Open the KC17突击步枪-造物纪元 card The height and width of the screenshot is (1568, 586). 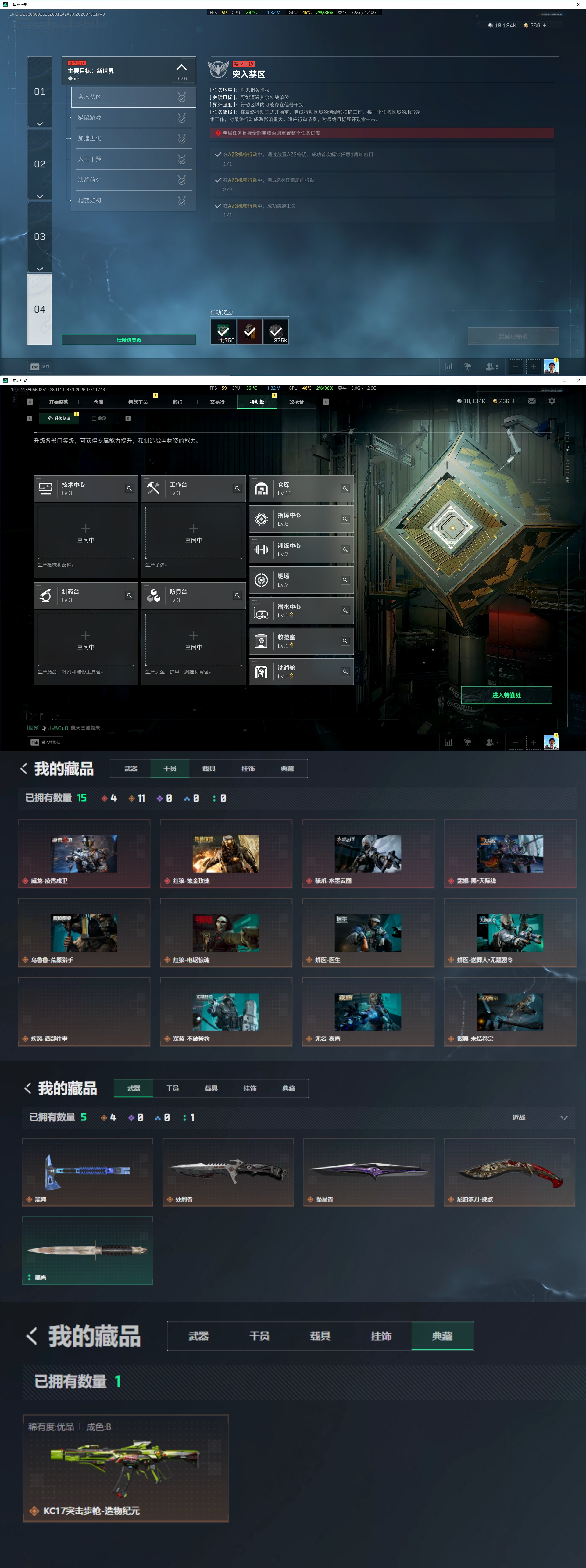pos(126,1468)
